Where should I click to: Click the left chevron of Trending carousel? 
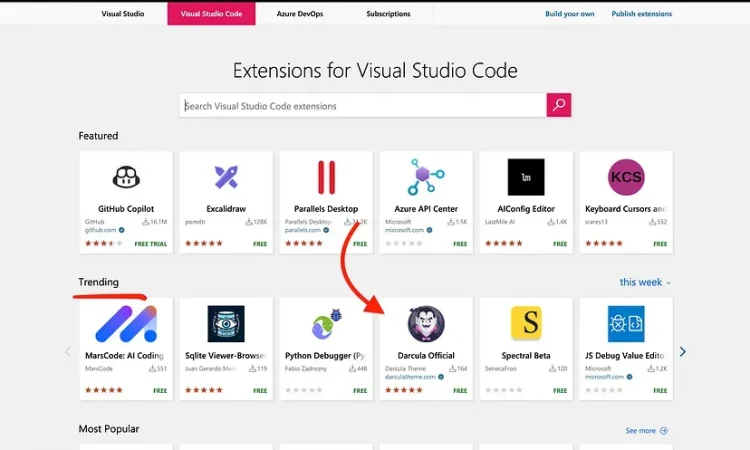(x=68, y=352)
